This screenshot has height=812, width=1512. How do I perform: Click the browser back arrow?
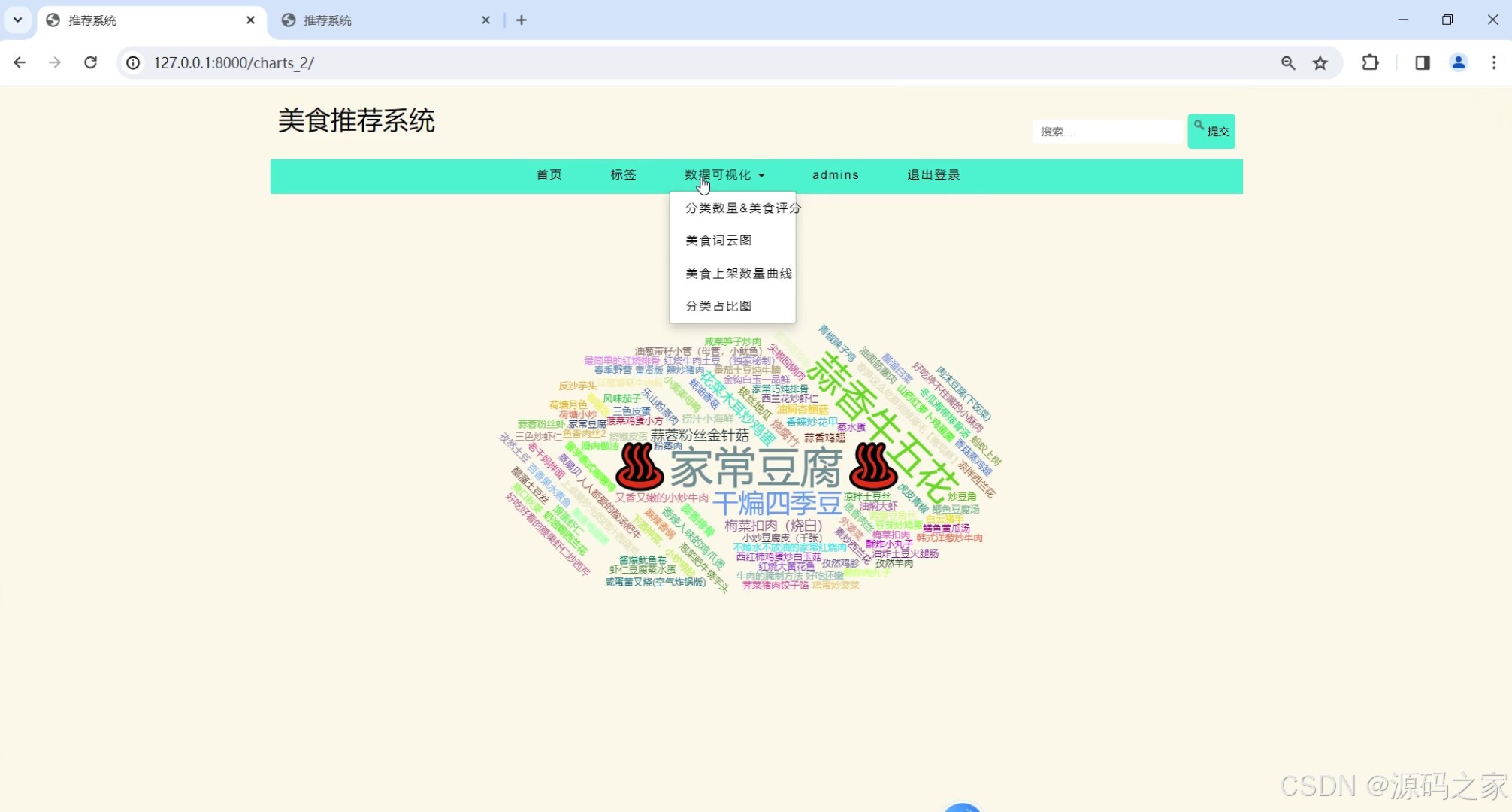(x=20, y=62)
